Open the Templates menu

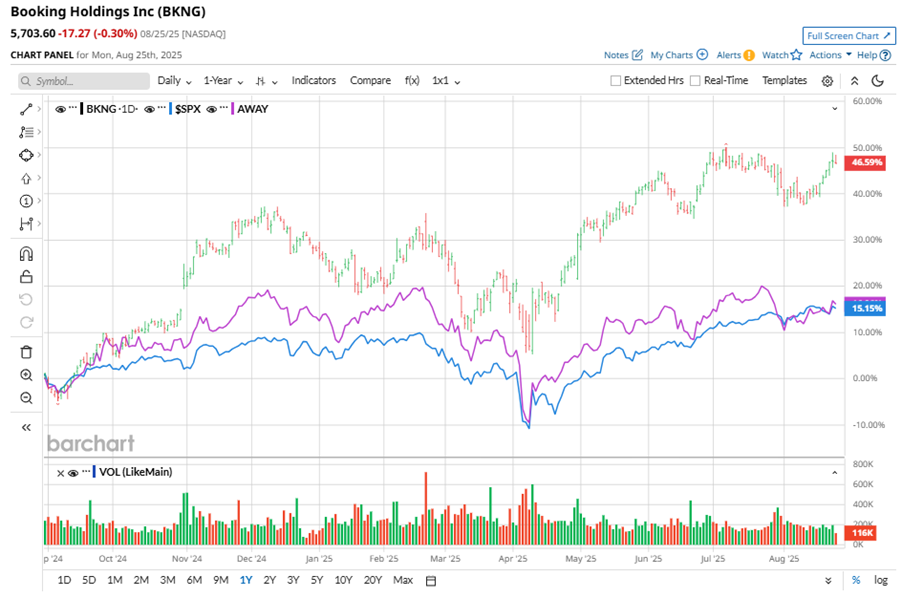coord(785,80)
